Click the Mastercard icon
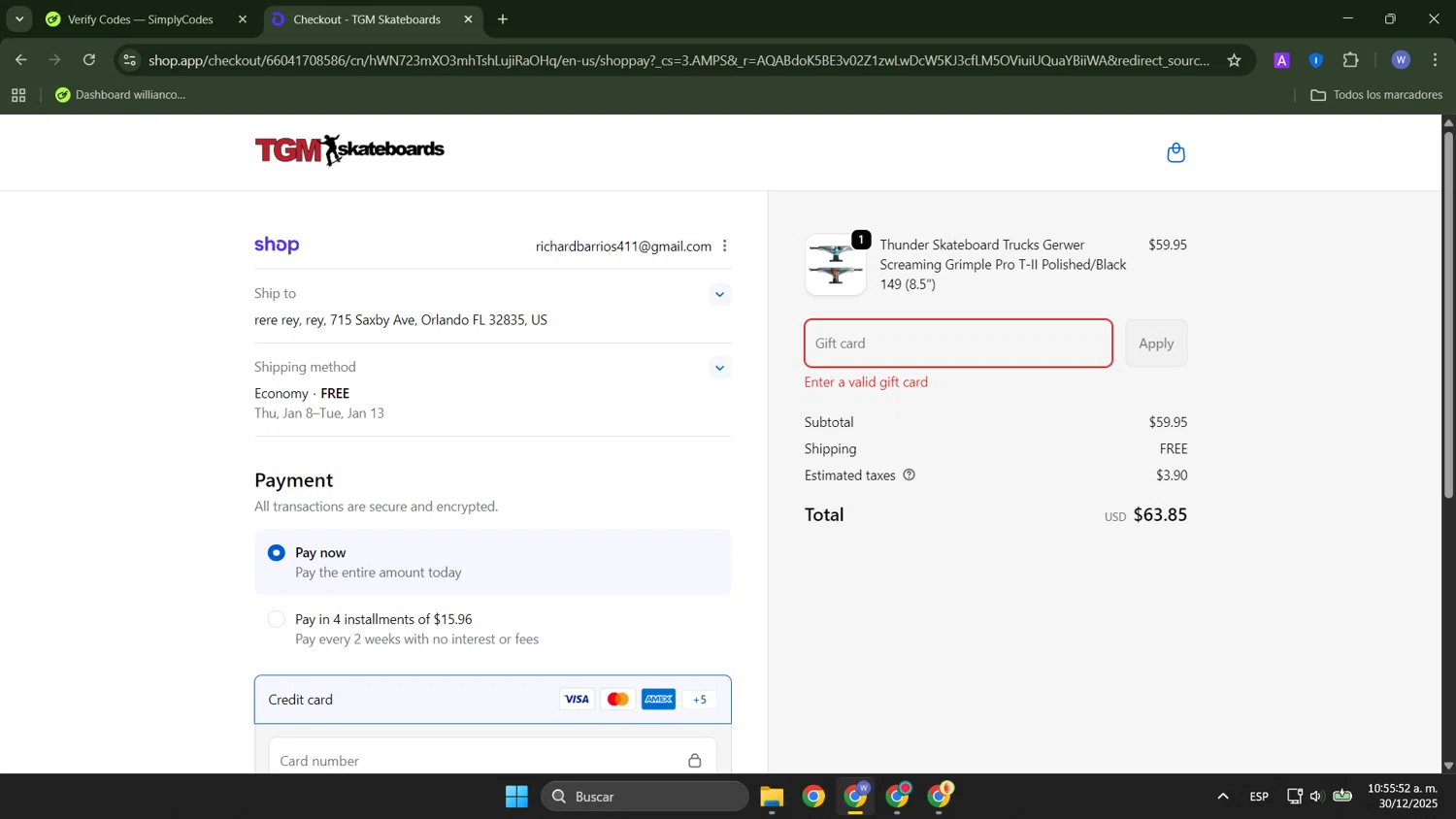 [617, 700]
